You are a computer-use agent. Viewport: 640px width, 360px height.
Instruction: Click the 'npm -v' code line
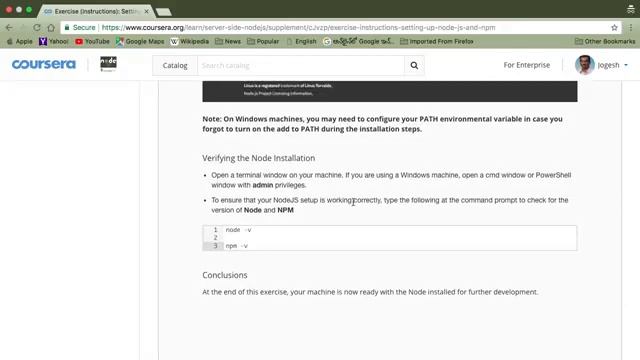(x=237, y=246)
